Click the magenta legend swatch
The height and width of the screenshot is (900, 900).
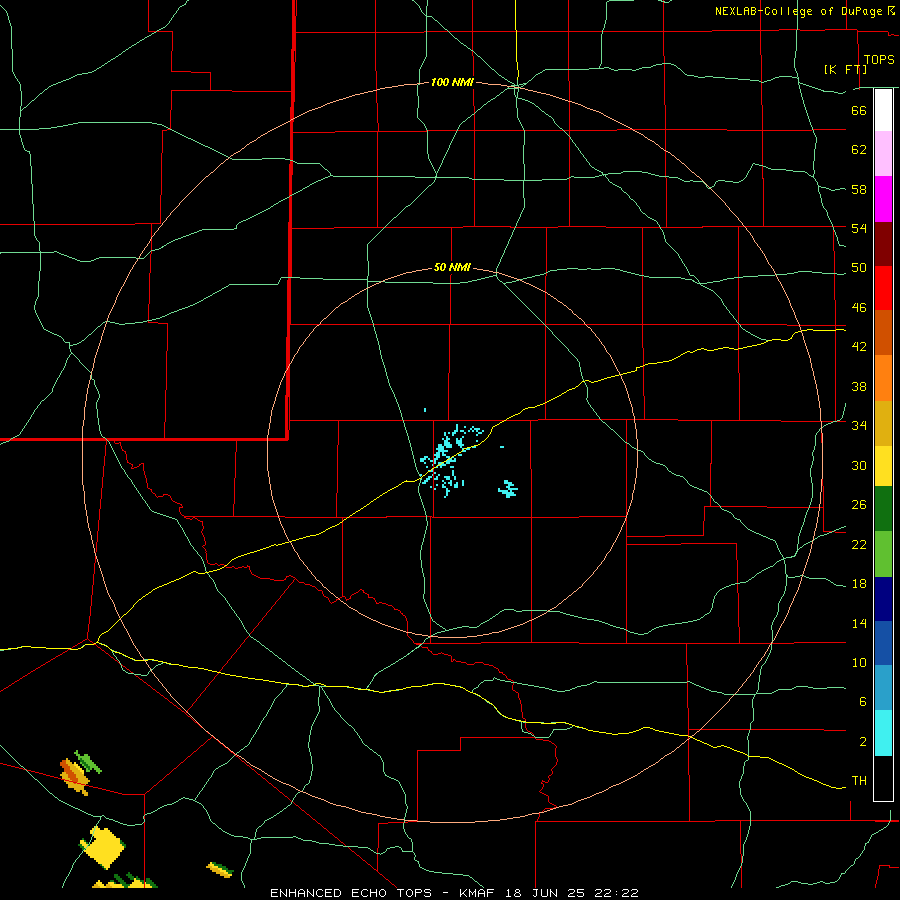coord(883,199)
